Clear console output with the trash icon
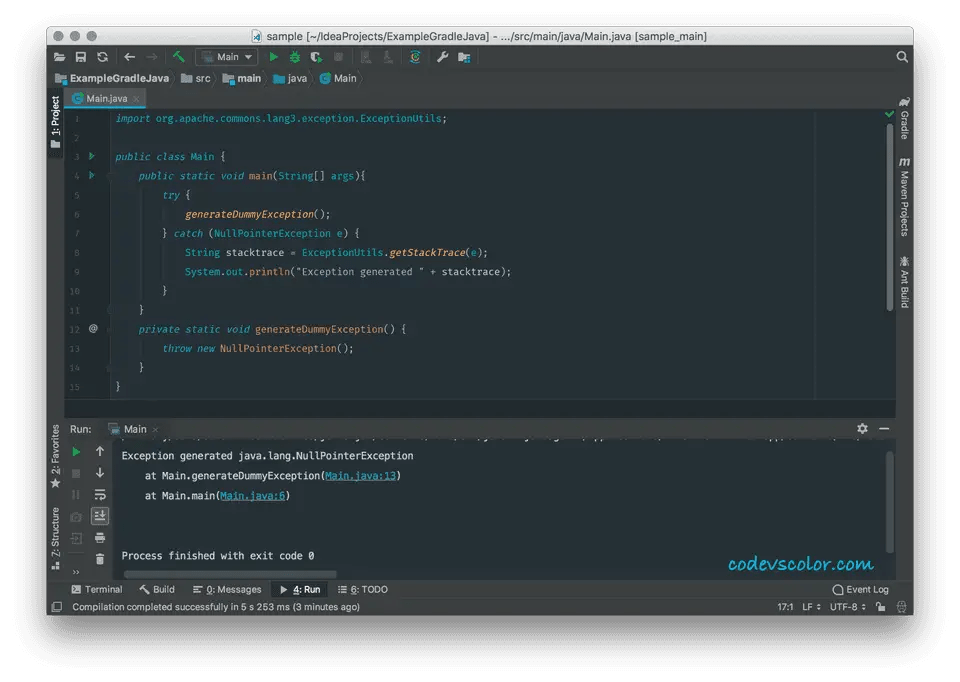Image resolution: width=960 pixels, height=682 pixels. (99, 559)
